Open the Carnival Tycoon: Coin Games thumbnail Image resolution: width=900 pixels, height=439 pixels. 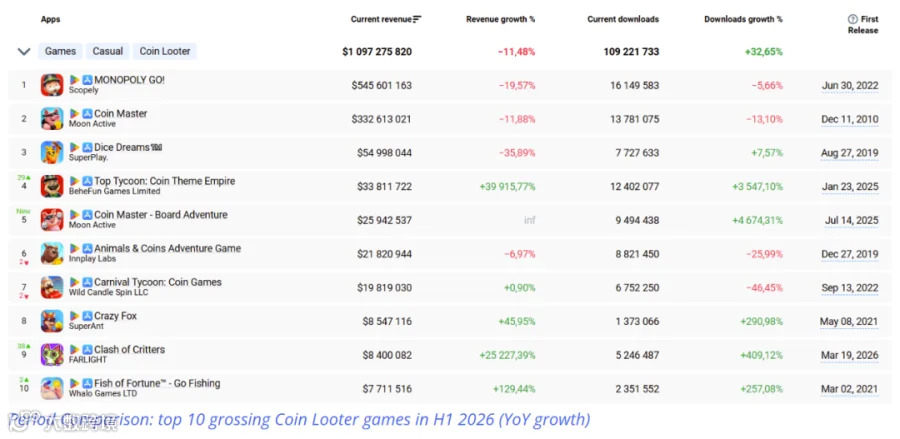[x=52, y=288]
